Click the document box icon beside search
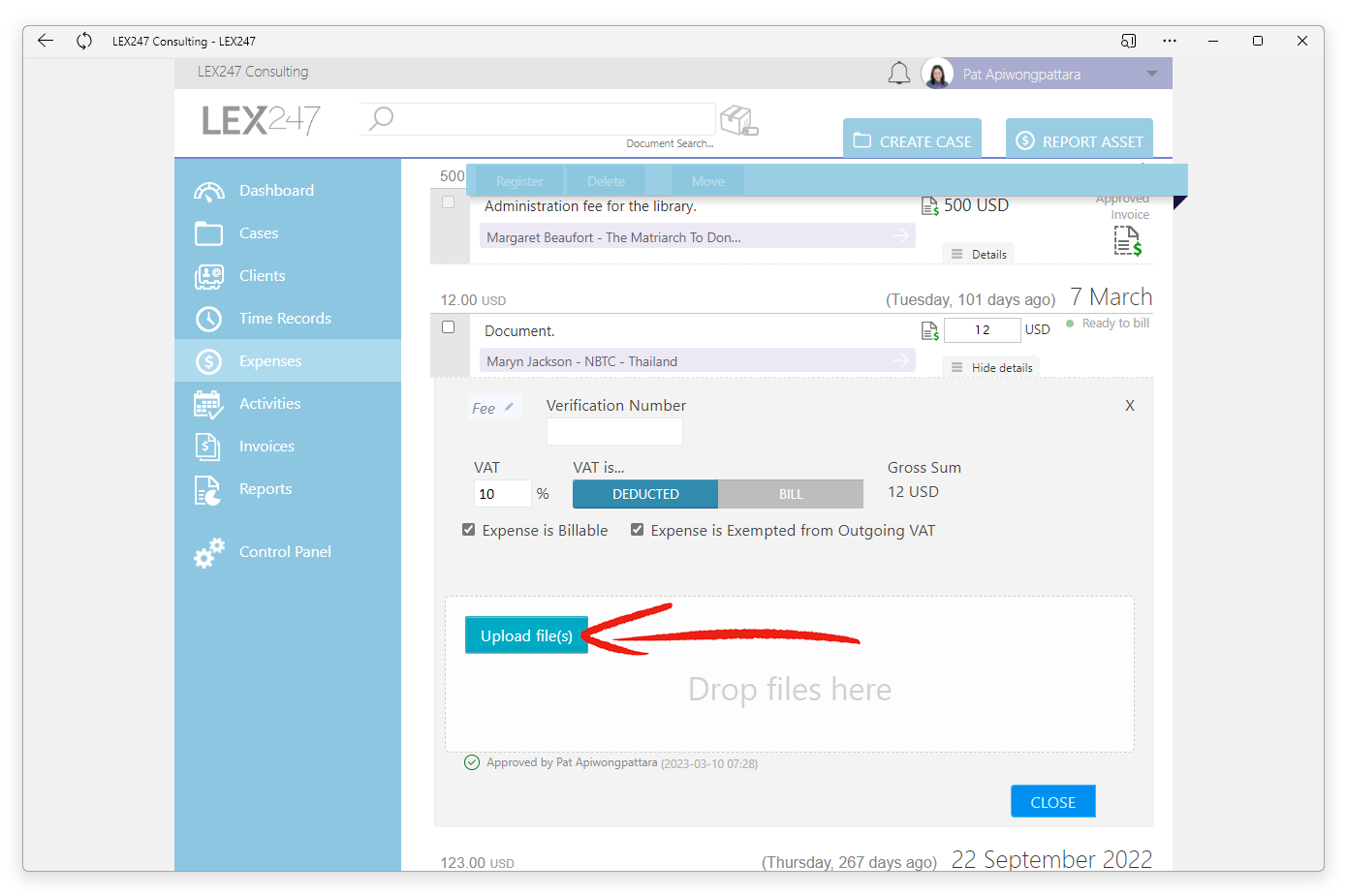1347x896 pixels. coord(739,121)
